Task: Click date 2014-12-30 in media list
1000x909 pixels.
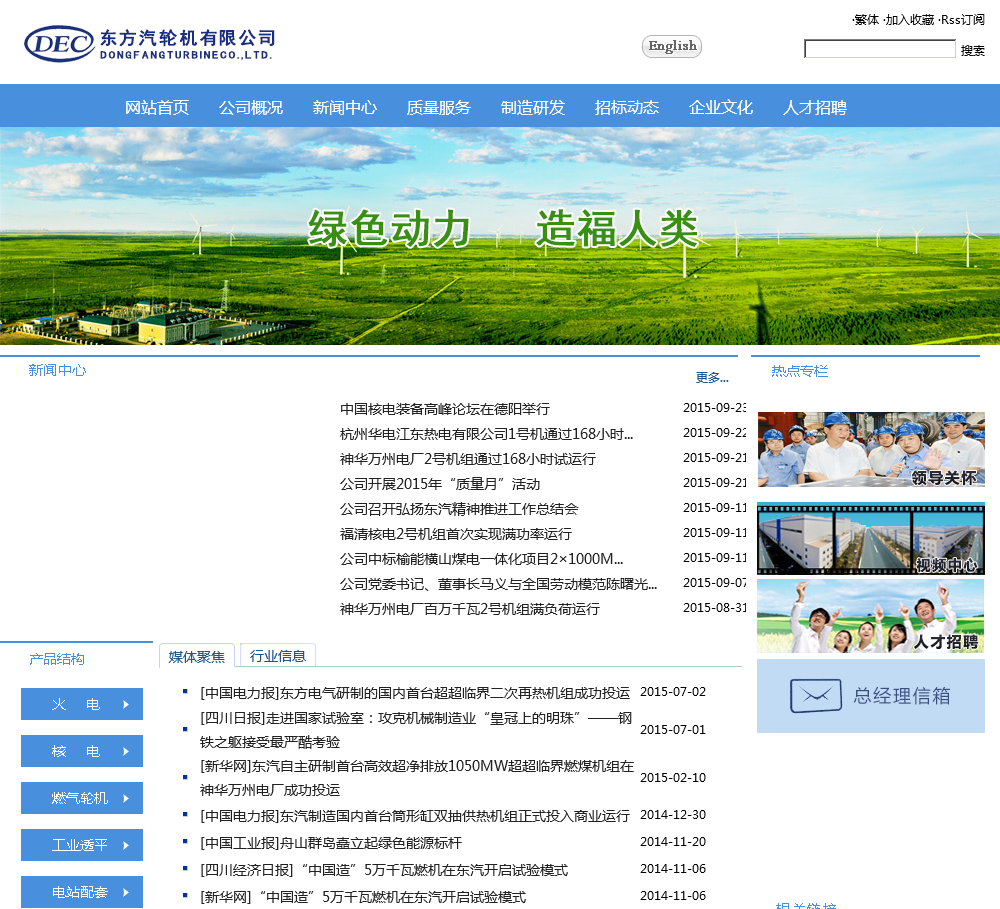Action: [673, 815]
